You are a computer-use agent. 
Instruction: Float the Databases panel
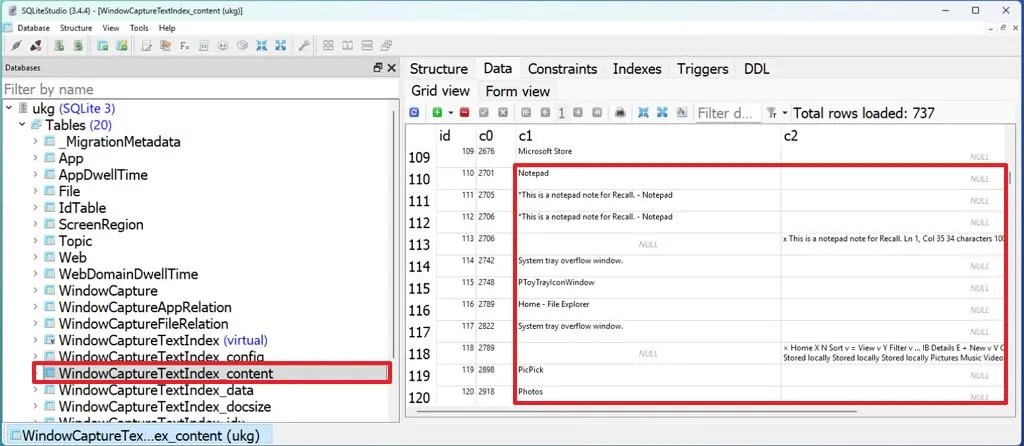point(377,67)
